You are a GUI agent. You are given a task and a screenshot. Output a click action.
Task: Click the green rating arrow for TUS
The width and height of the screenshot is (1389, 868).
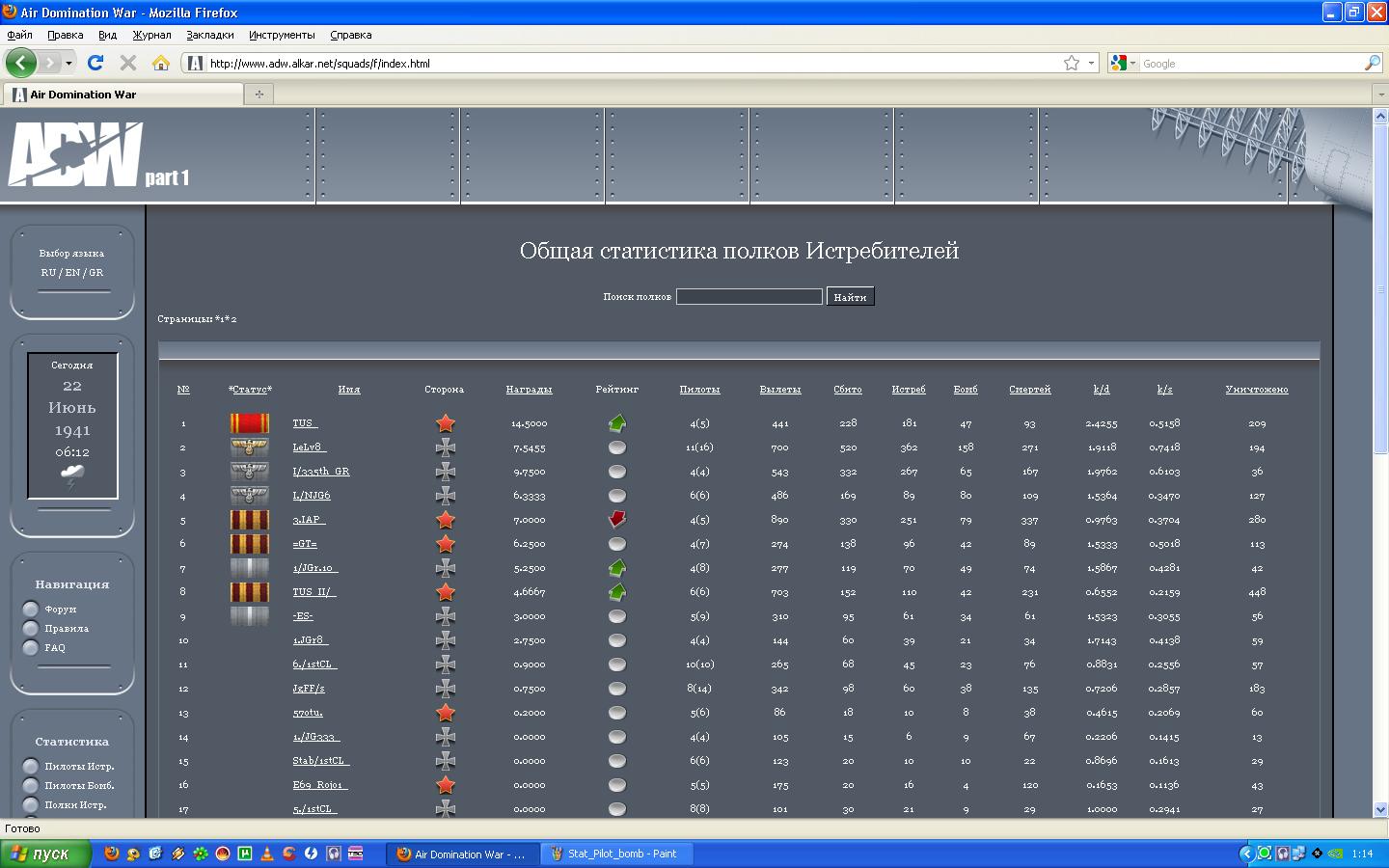[x=617, y=422]
